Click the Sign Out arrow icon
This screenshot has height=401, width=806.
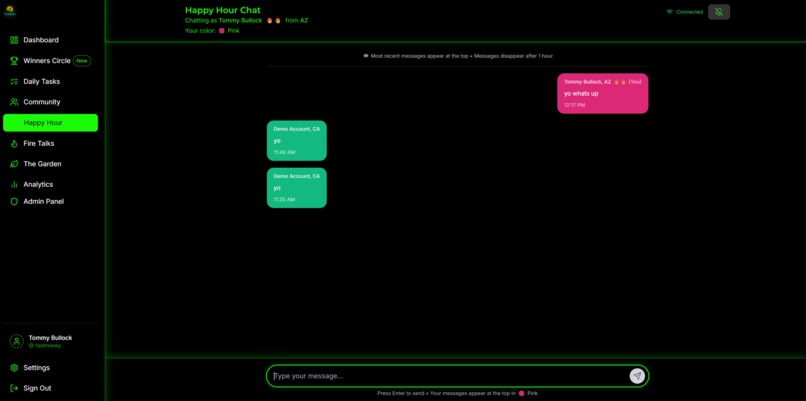[14, 388]
